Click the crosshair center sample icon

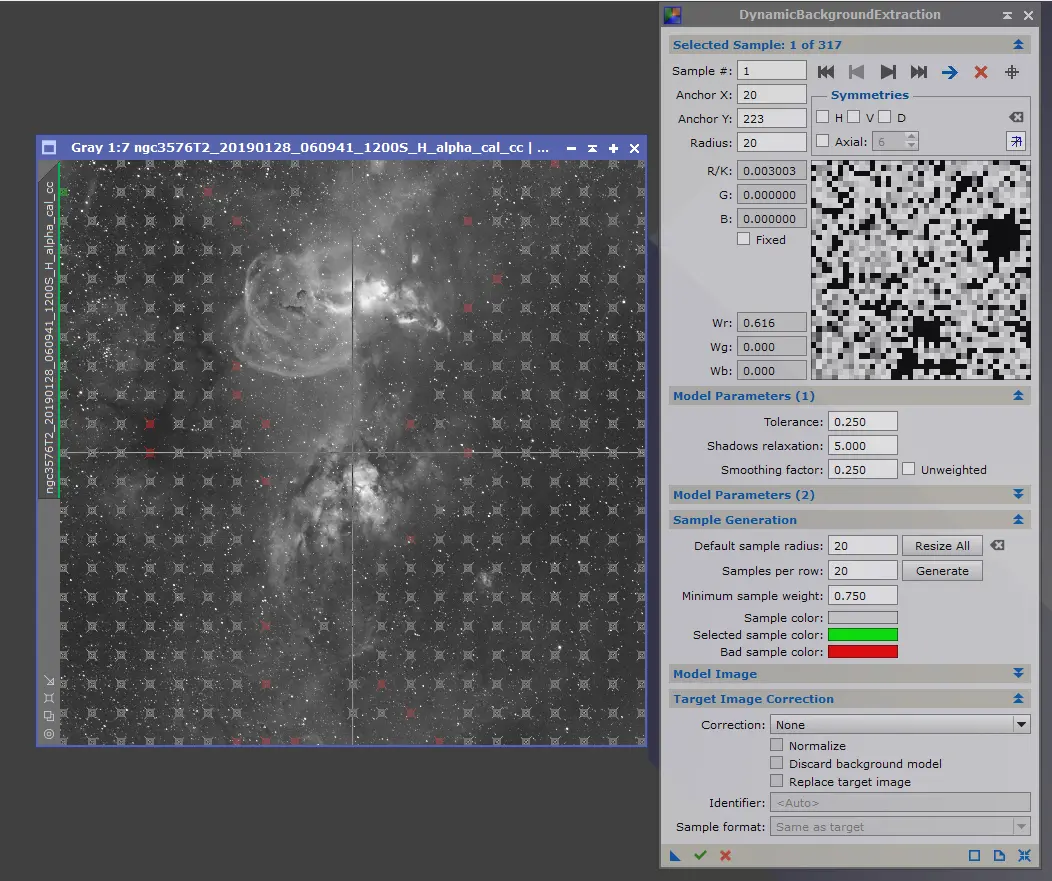tap(1012, 72)
